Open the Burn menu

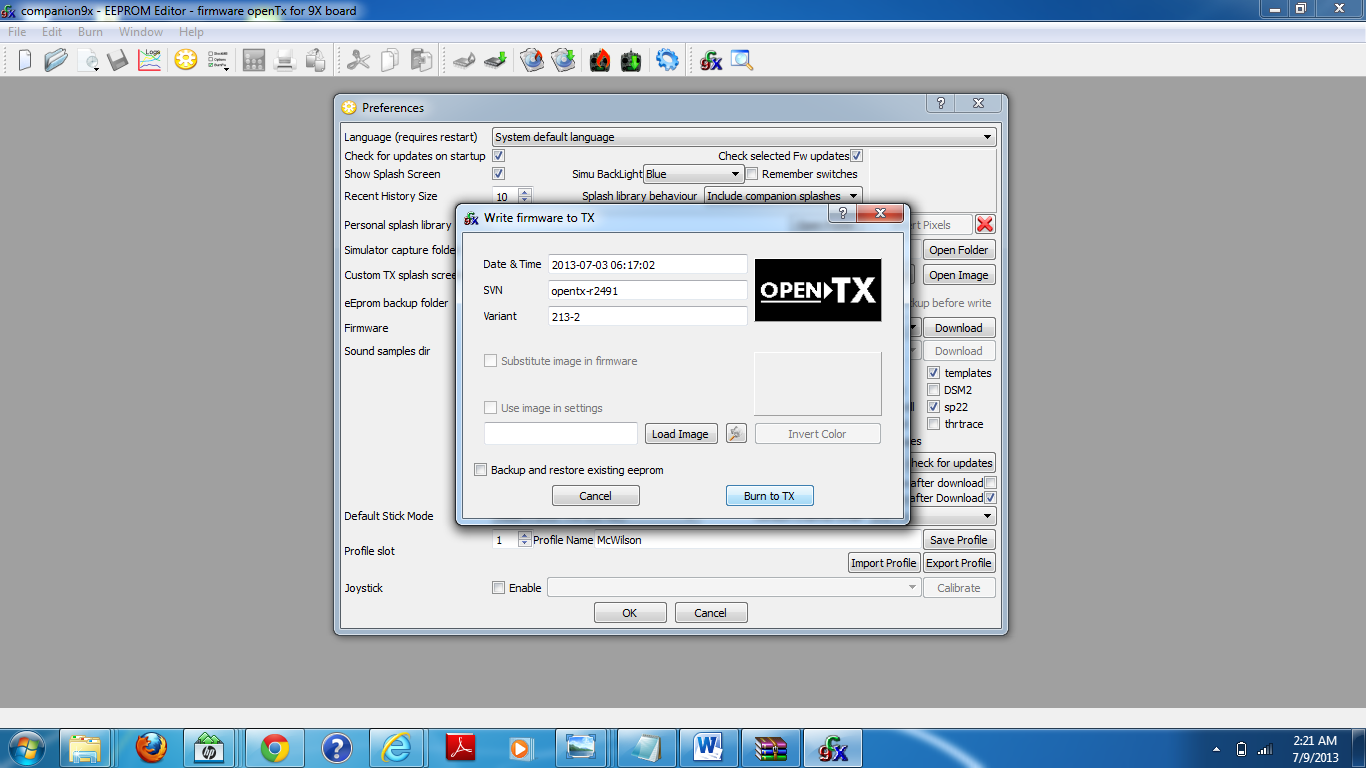click(90, 32)
